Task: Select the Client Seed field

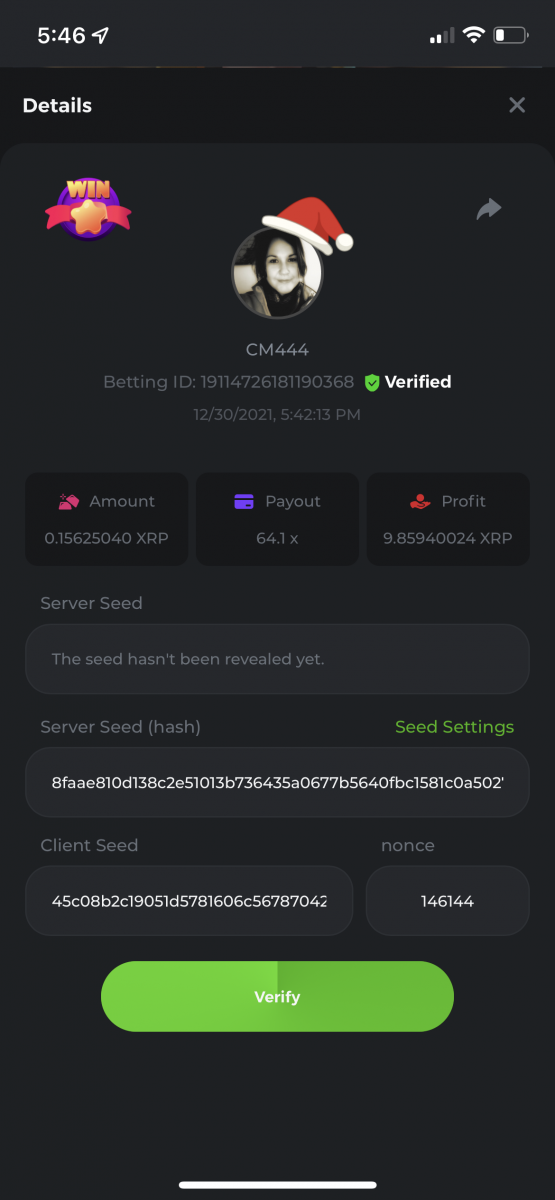Action: click(189, 900)
